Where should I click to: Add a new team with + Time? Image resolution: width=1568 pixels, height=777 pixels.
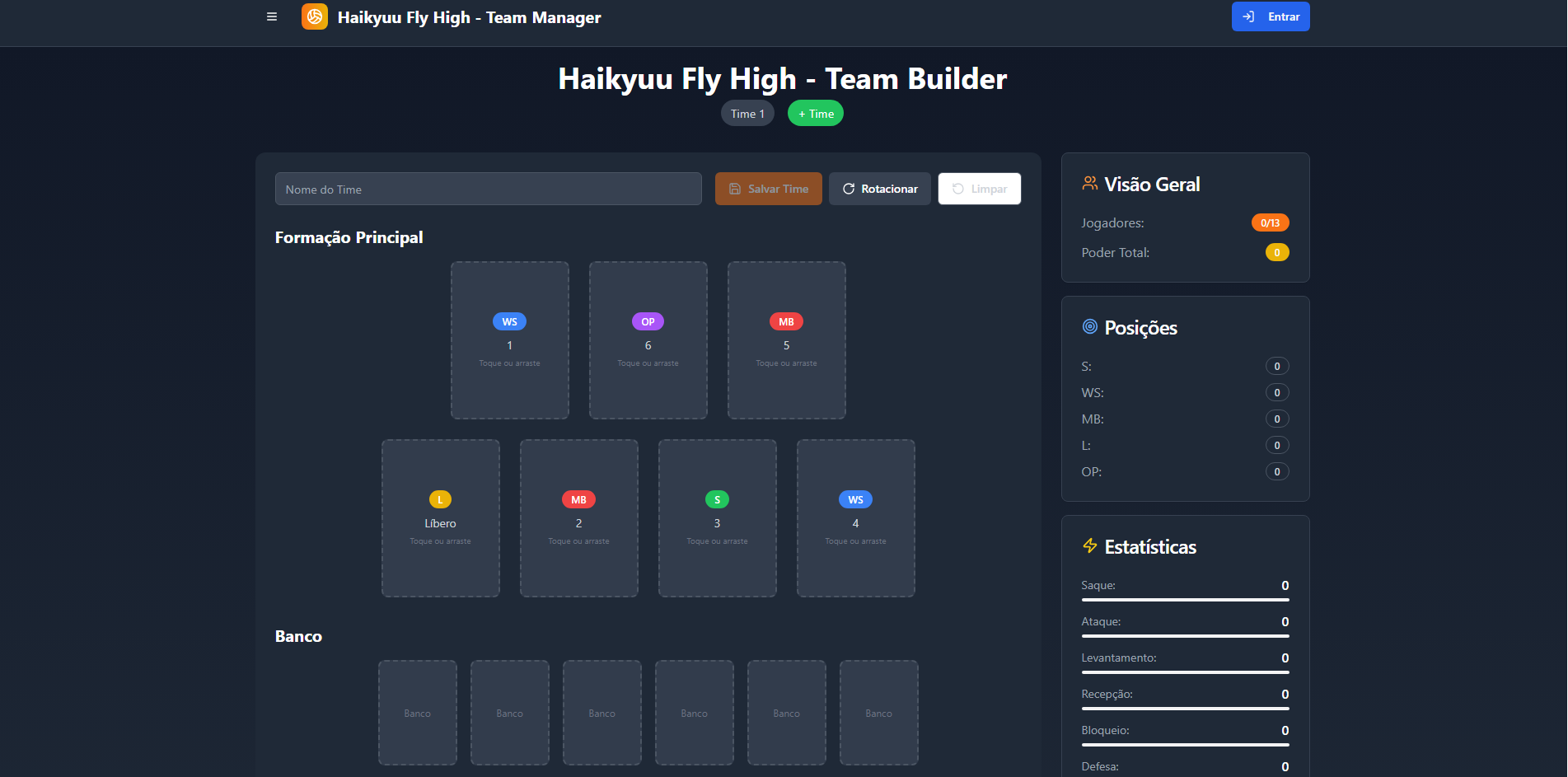coord(816,114)
